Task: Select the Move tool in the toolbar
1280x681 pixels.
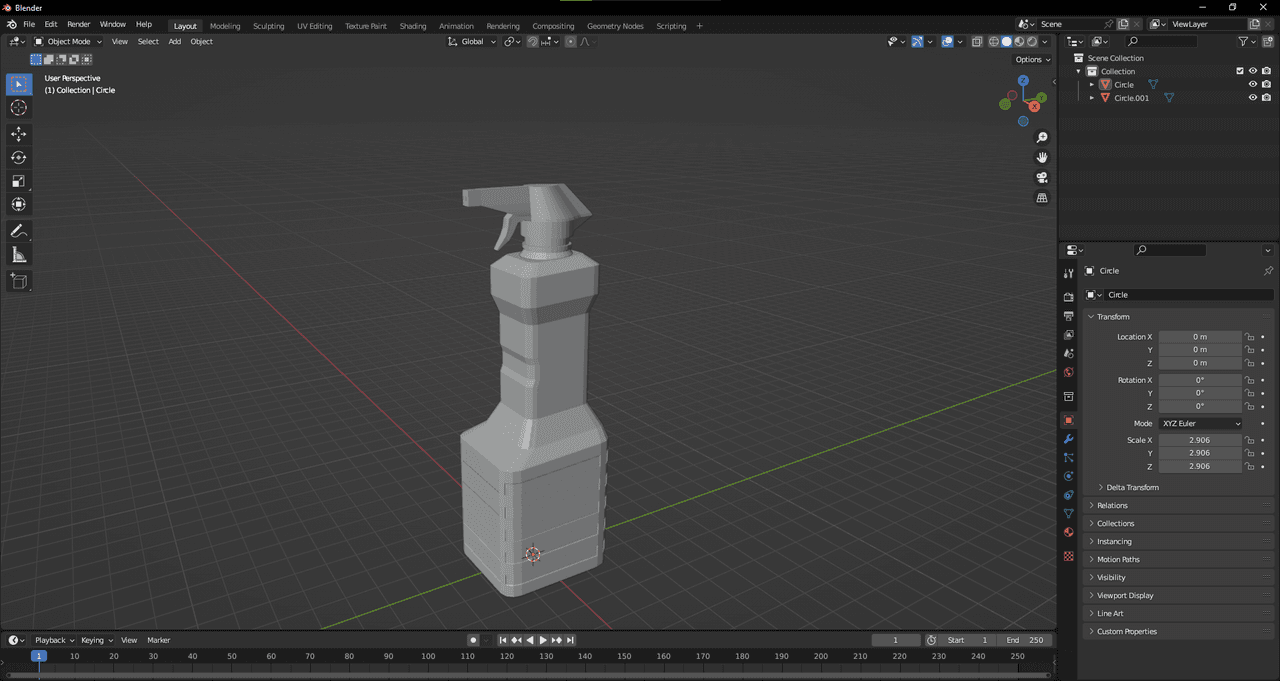Action: coord(19,134)
